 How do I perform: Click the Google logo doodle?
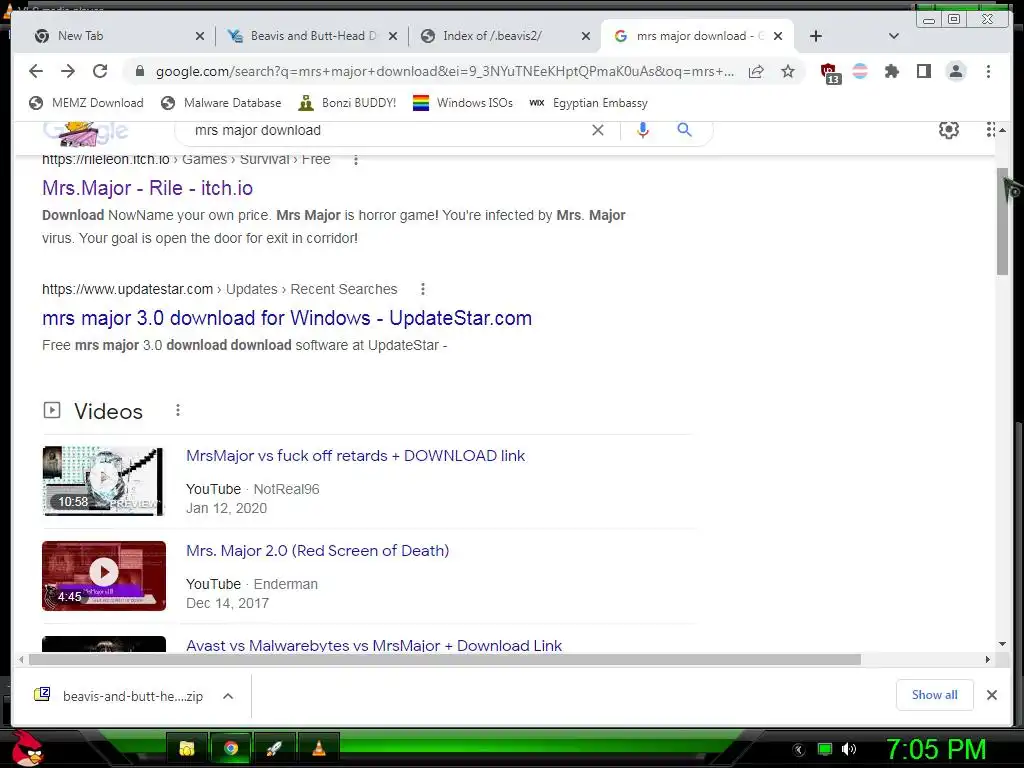[x=85, y=133]
